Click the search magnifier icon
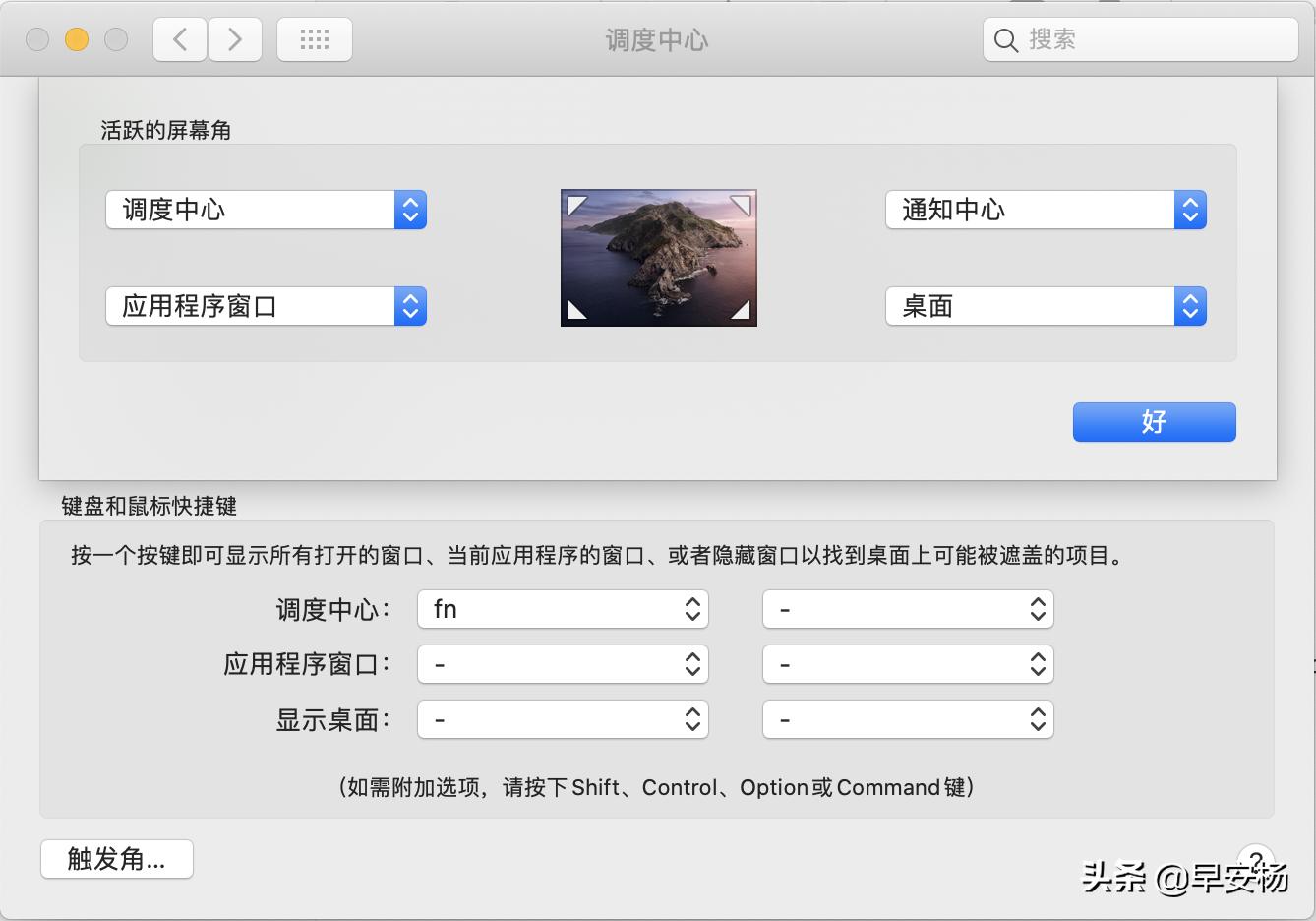This screenshot has width=1316, height=921. [1005, 40]
